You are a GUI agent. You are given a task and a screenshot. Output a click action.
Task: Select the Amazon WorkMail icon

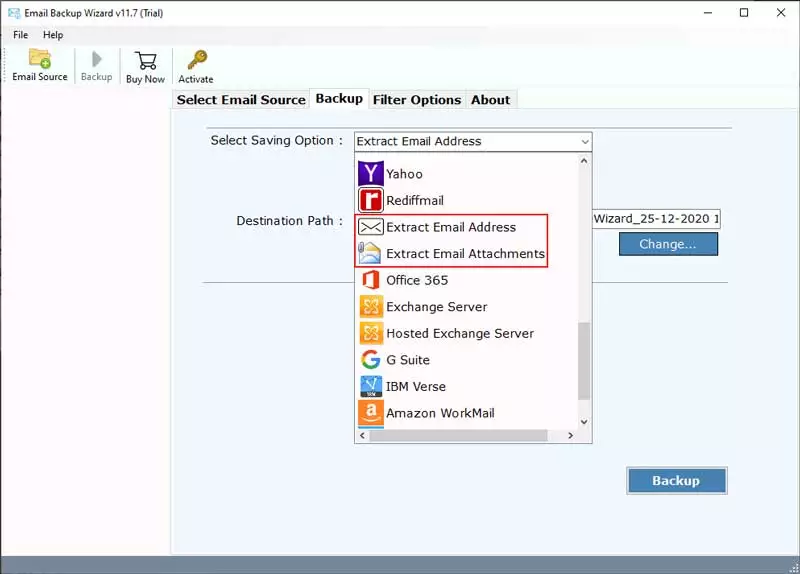[371, 413]
